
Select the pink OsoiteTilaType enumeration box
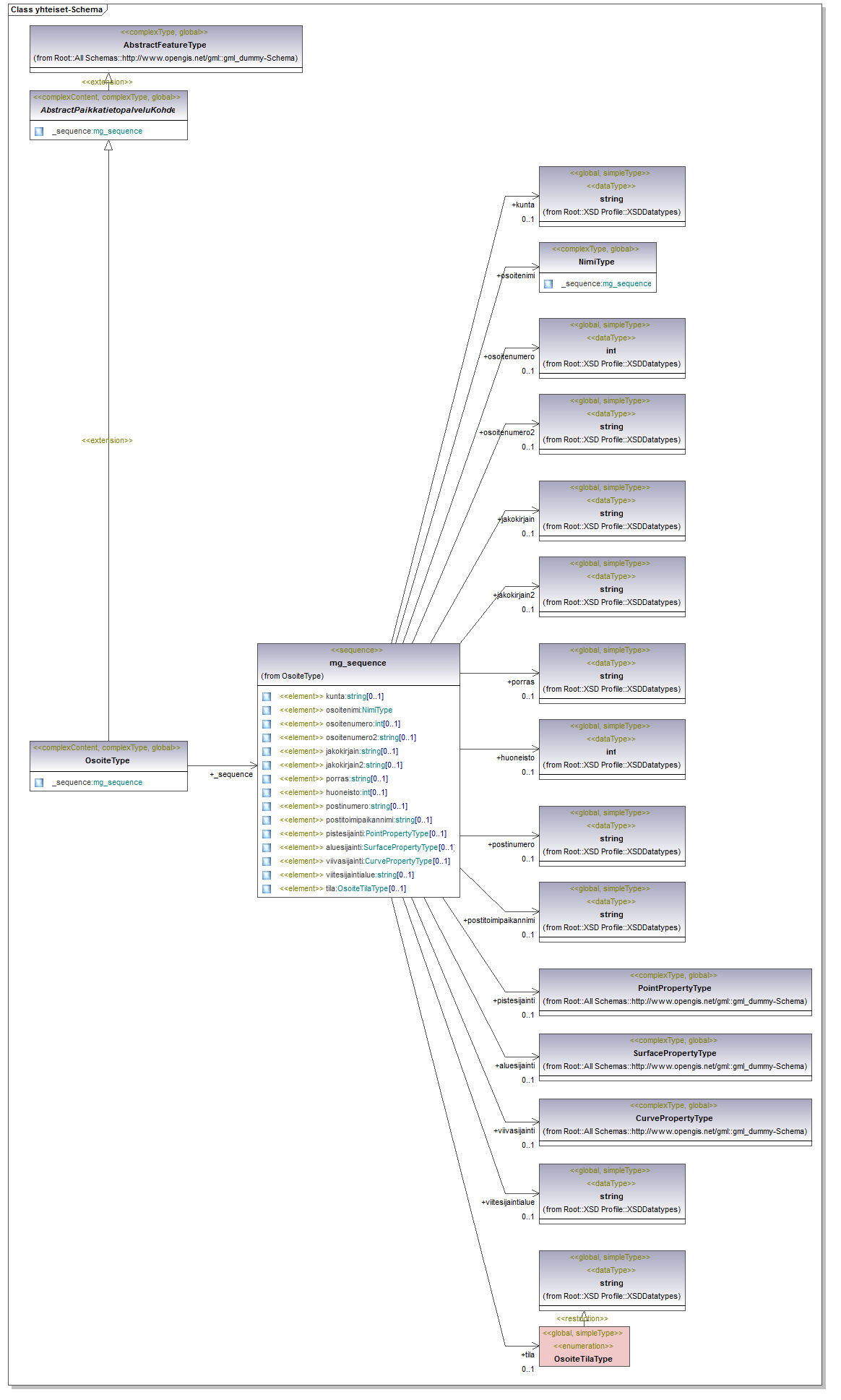click(x=584, y=1347)
